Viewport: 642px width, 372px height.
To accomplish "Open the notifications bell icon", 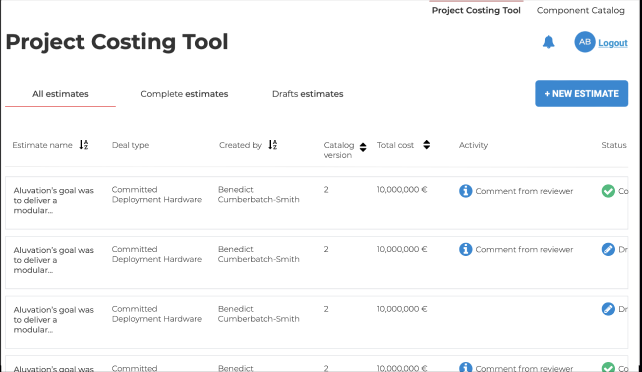I will click(548, 42).
